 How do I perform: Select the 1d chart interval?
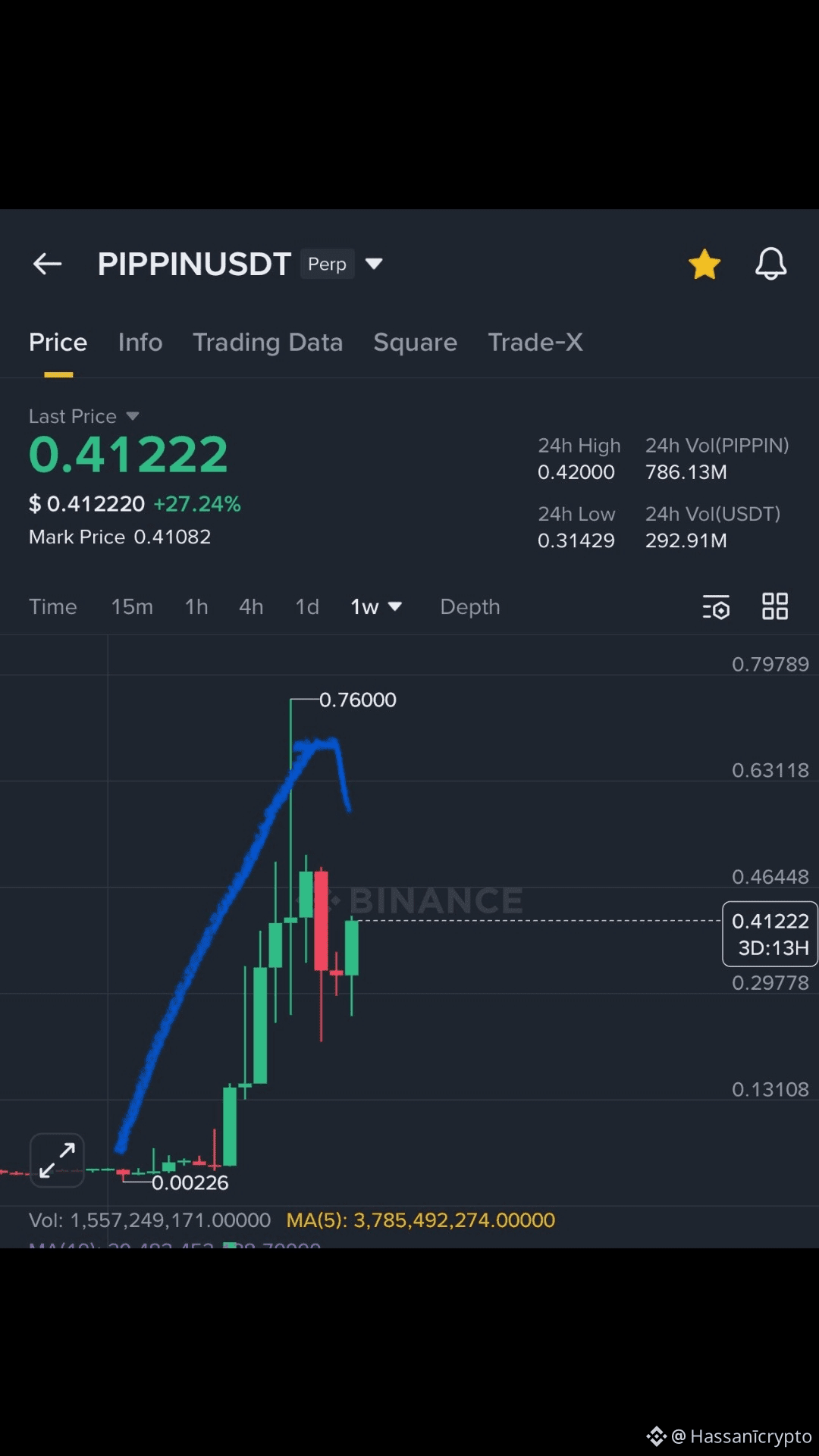[x=307, y=607]
